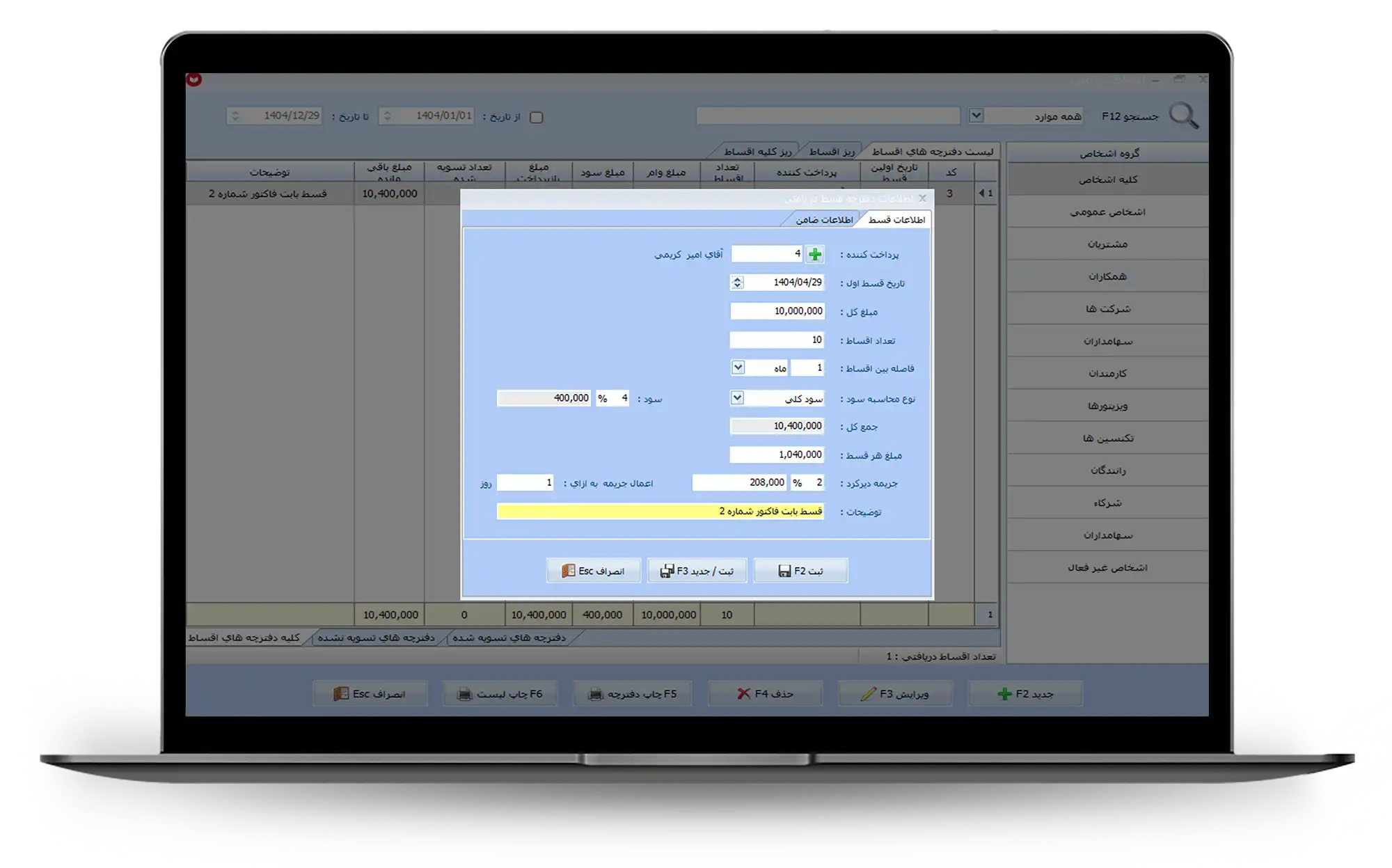Switch to اطلاعات ضامن tab
Image resolution: width=1392 pixels, height=868 pixels.
pyautogui.click(x=824, y=220)
